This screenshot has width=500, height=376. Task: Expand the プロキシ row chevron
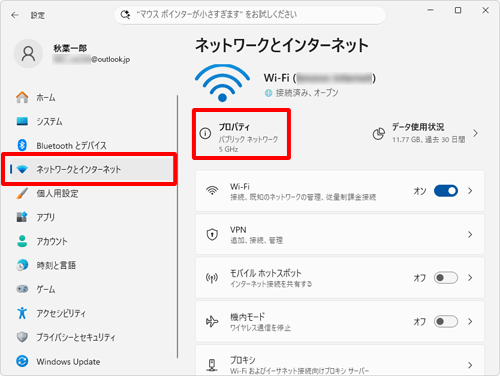click(470, 365)
